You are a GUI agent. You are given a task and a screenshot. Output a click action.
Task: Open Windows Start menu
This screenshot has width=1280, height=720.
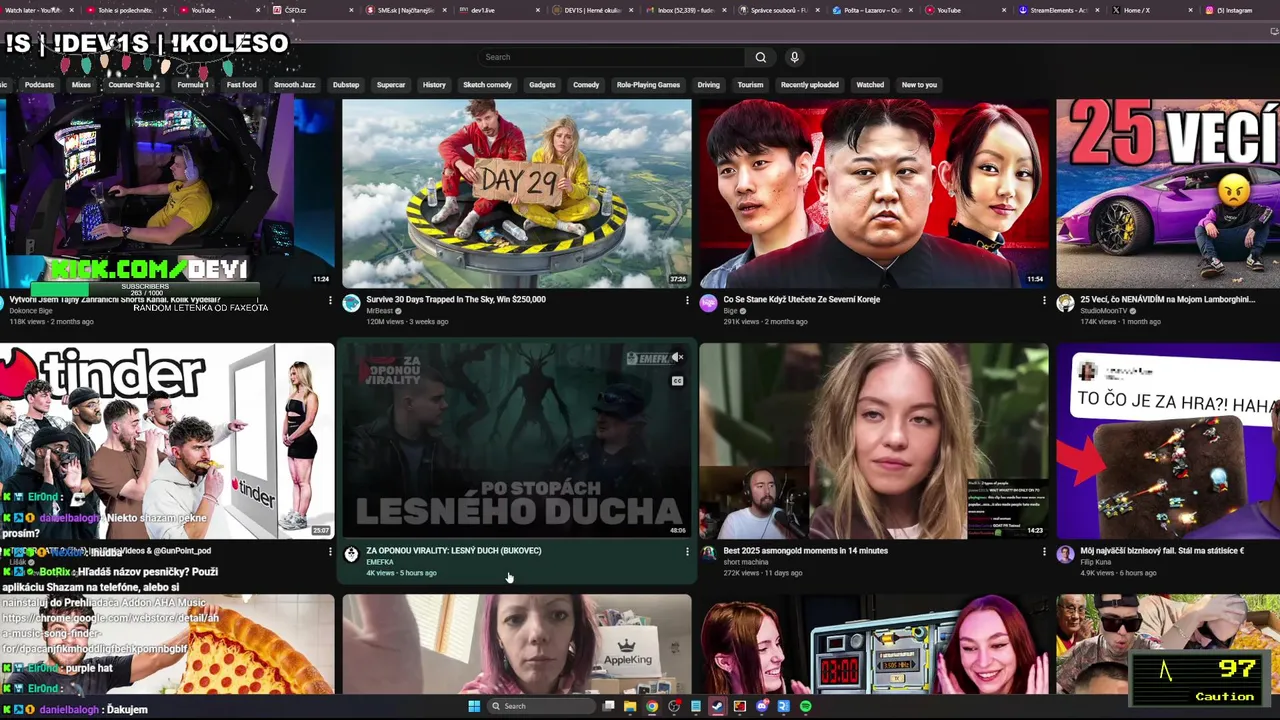pyautogui.click(x=474, y=706)
